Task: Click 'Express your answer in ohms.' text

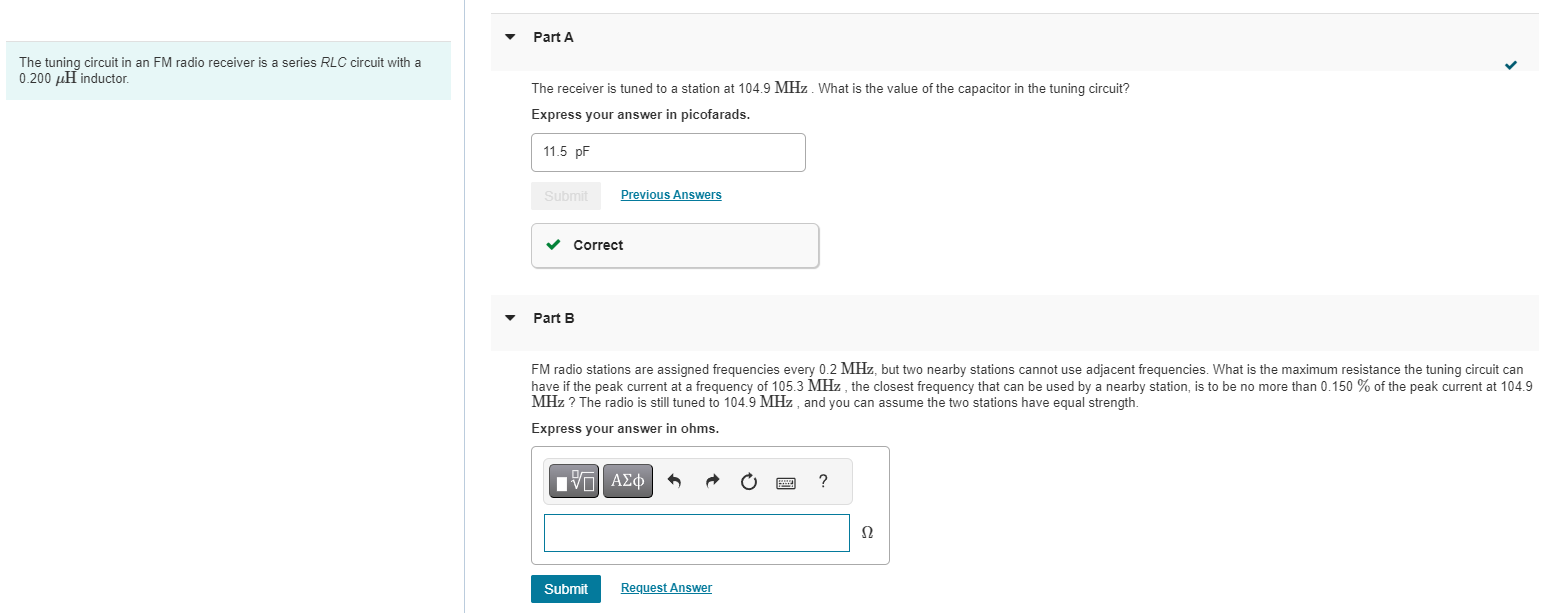Action: click(625, 429)
